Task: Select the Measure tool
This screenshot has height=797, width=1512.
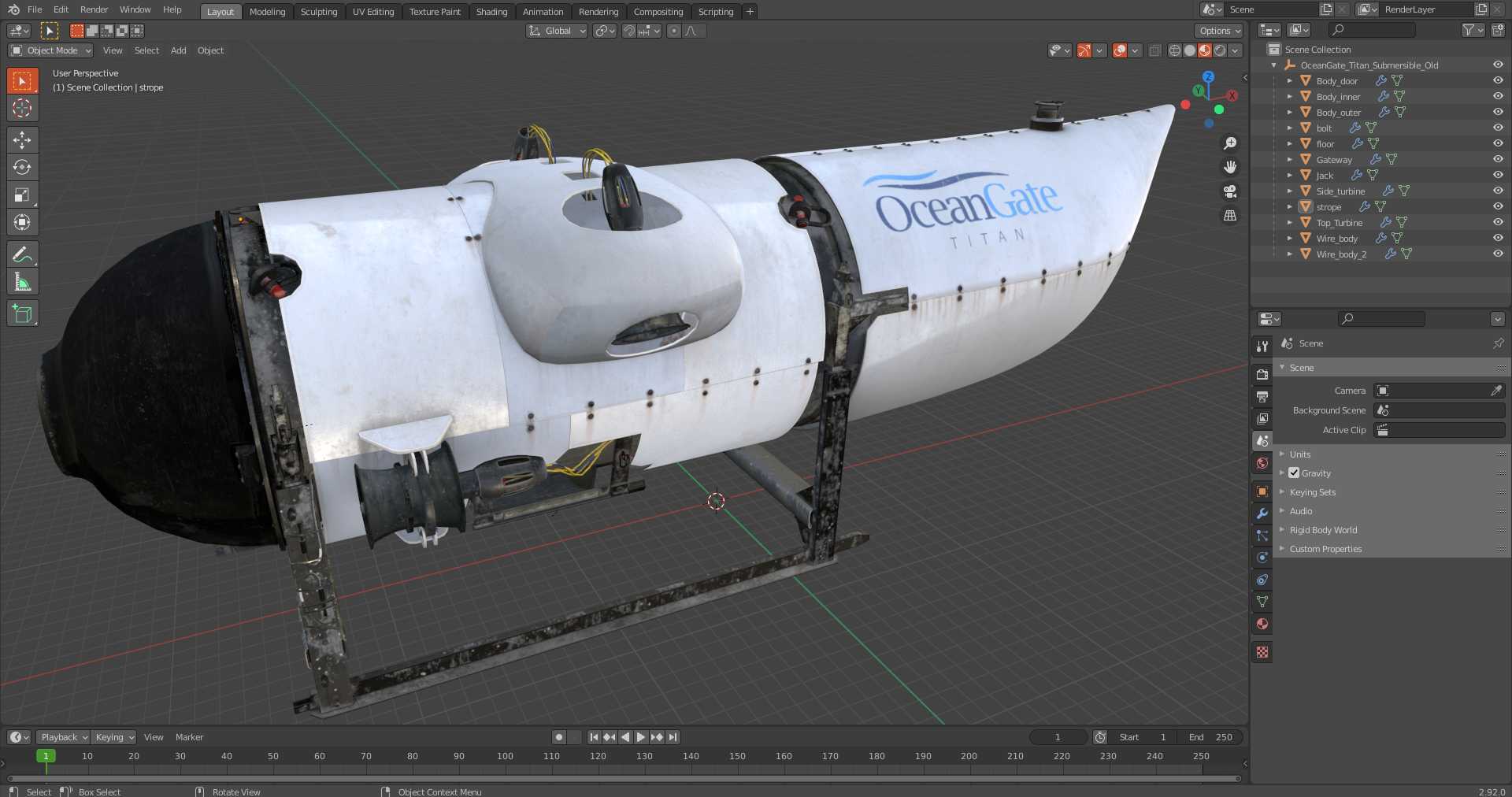Action: tap(22, 282)
